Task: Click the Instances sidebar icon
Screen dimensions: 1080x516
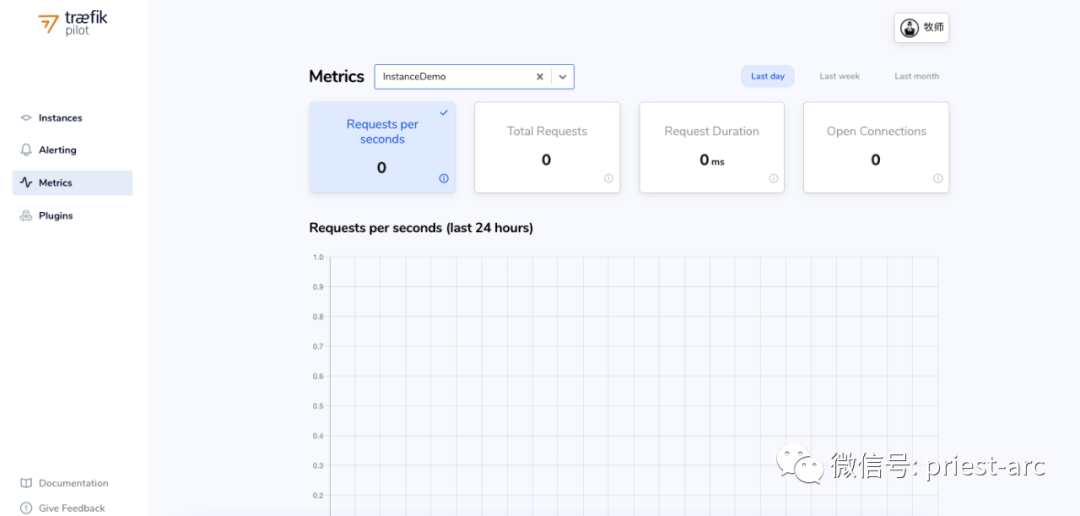Action: tap(26, 118)
